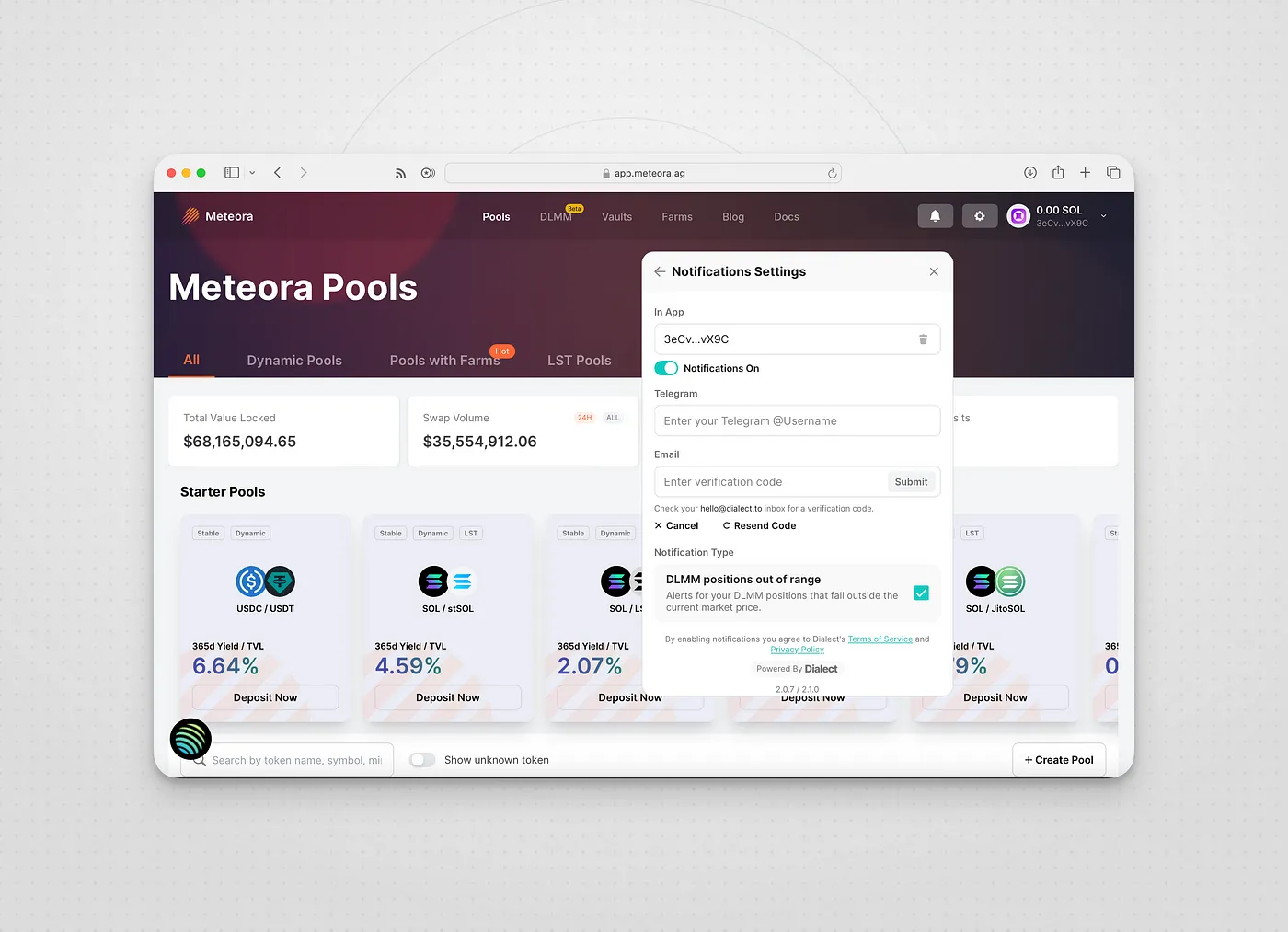The image size is (1288, 932).
Task: Click the token name search field
Action: coord(287,760)
